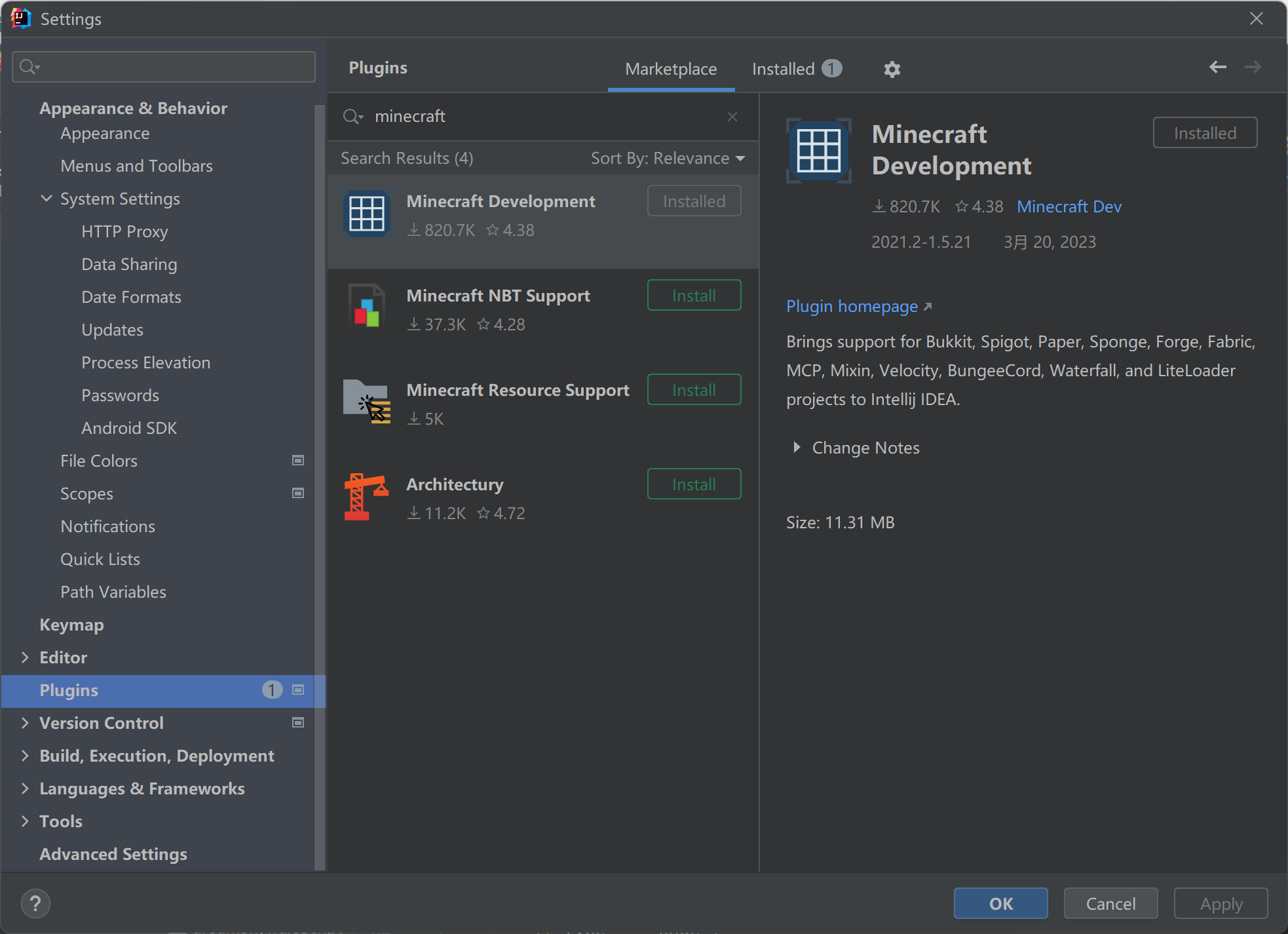The width and height of the screenshot is (1288, 934).
Task: Open Date Formats settings
Action: pos(131,297)
